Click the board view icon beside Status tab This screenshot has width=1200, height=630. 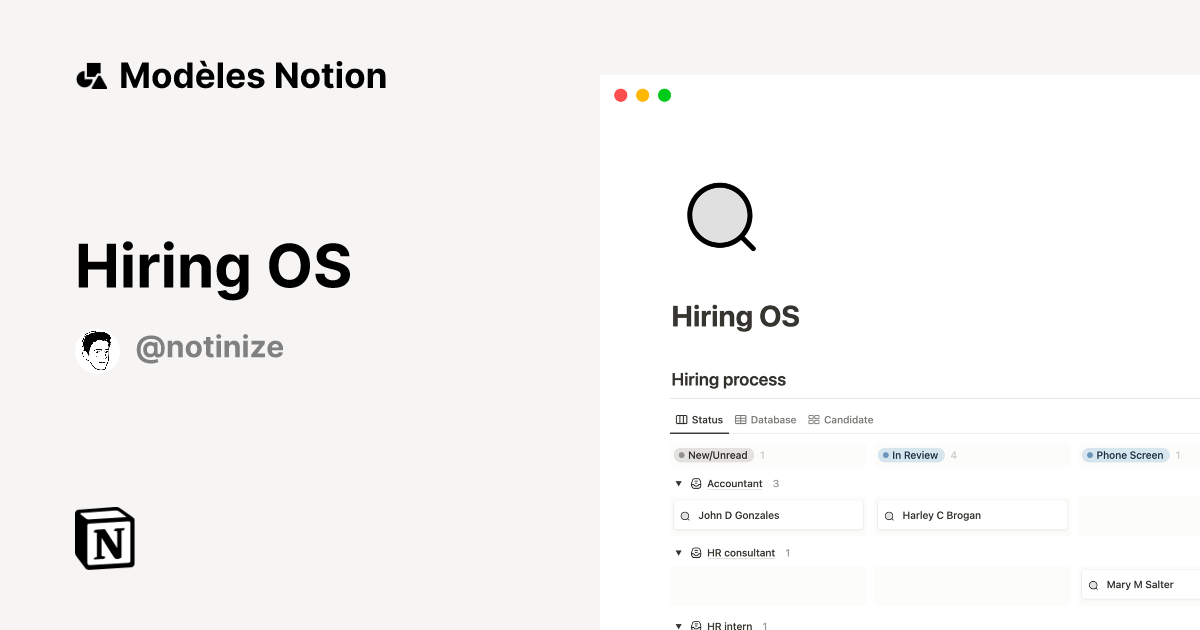pyautogui.click(x=682, y=419)
